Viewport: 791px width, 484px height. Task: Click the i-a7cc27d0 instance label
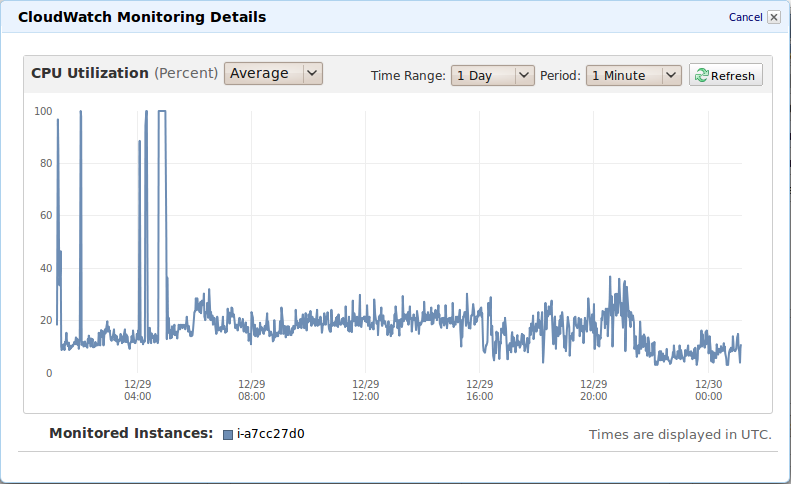pyautogui.click(x=270, y=434)
